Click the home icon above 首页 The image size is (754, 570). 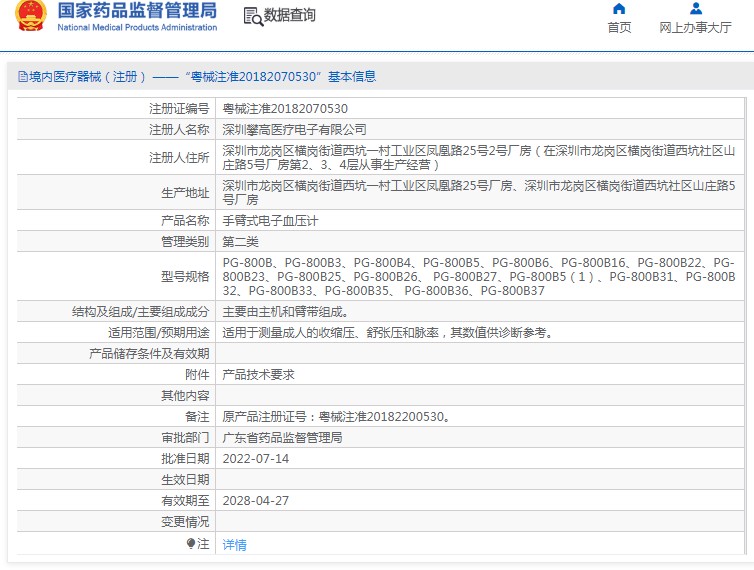[619, 9]
